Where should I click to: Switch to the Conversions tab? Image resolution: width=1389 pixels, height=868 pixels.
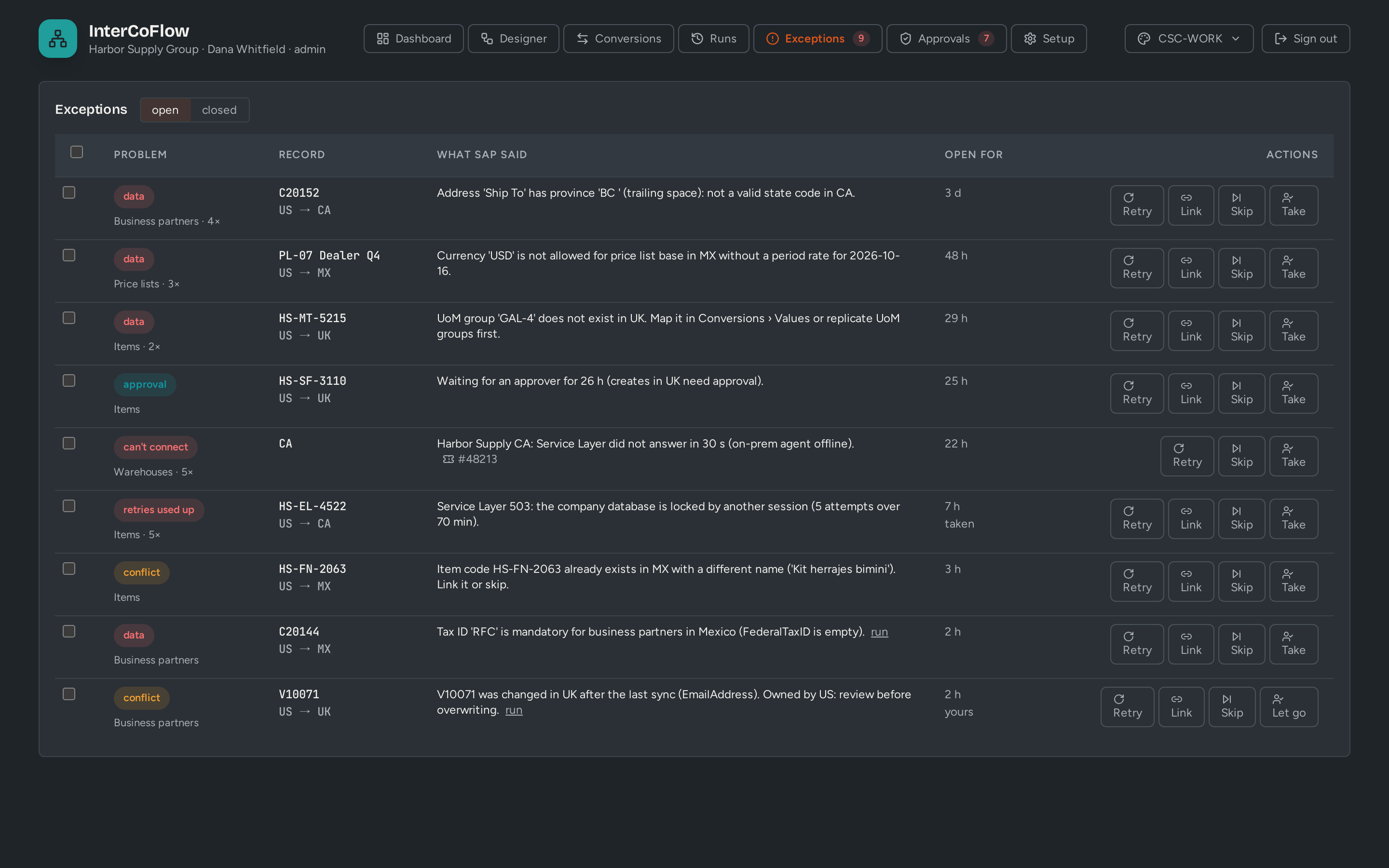[x=618, y=39]
